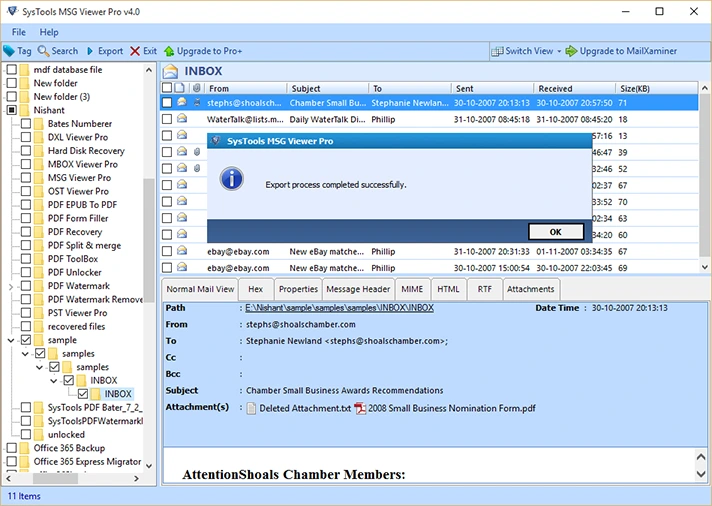Click folder tree scroll up arrow
Screen dimensions: 712x506
click(x=148, y=70)
